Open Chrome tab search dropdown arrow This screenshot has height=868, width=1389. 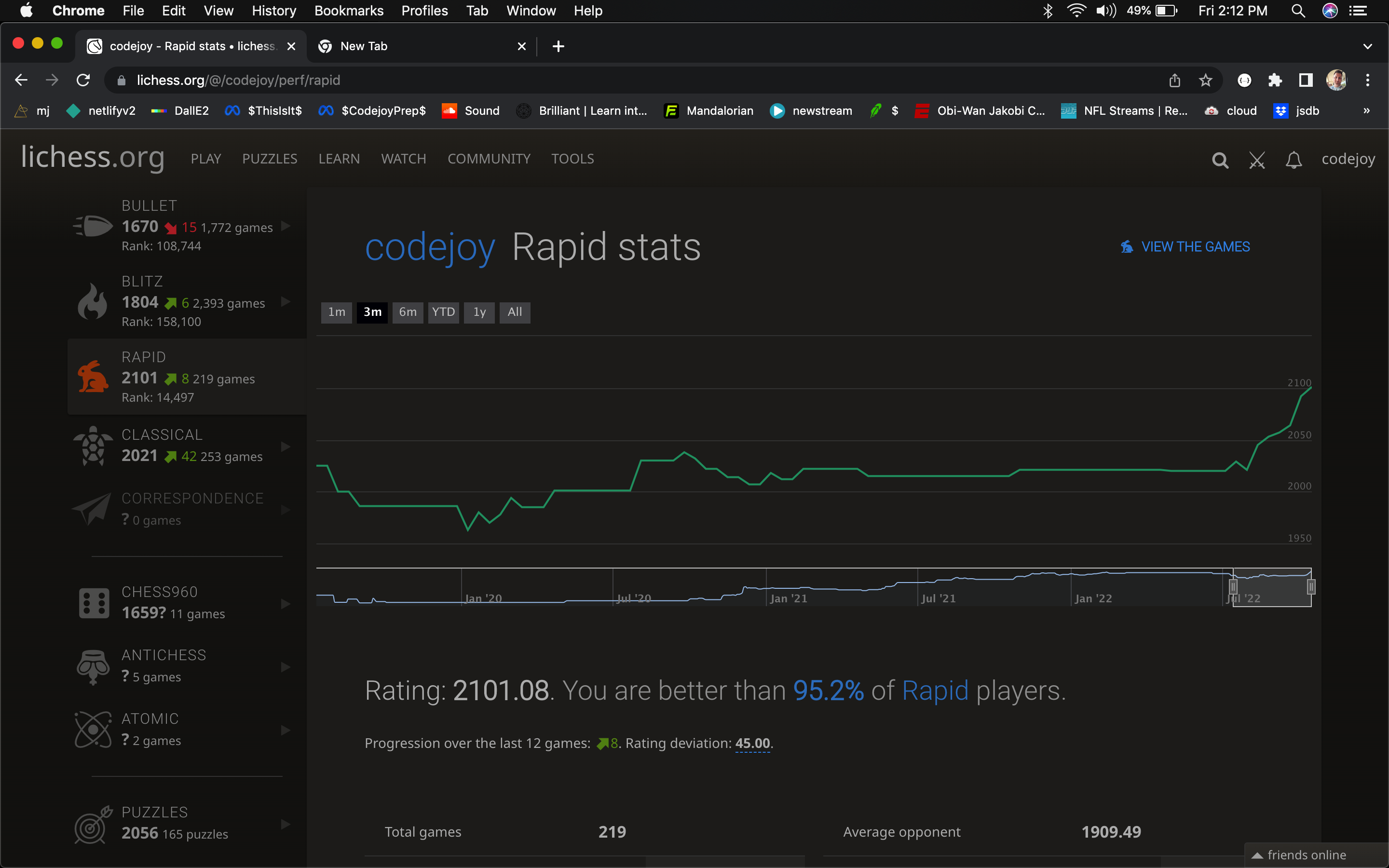pos(1367,46)
